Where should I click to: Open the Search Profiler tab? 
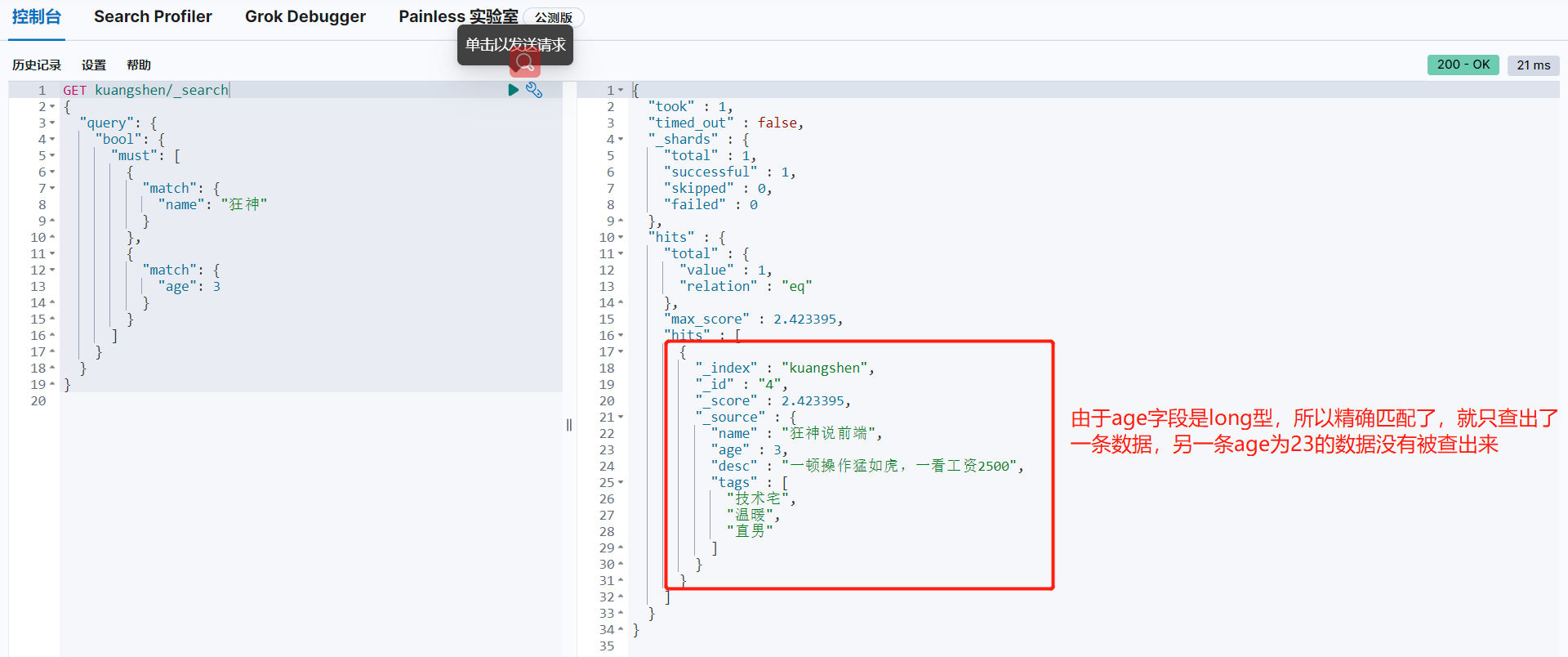(153, 16)
